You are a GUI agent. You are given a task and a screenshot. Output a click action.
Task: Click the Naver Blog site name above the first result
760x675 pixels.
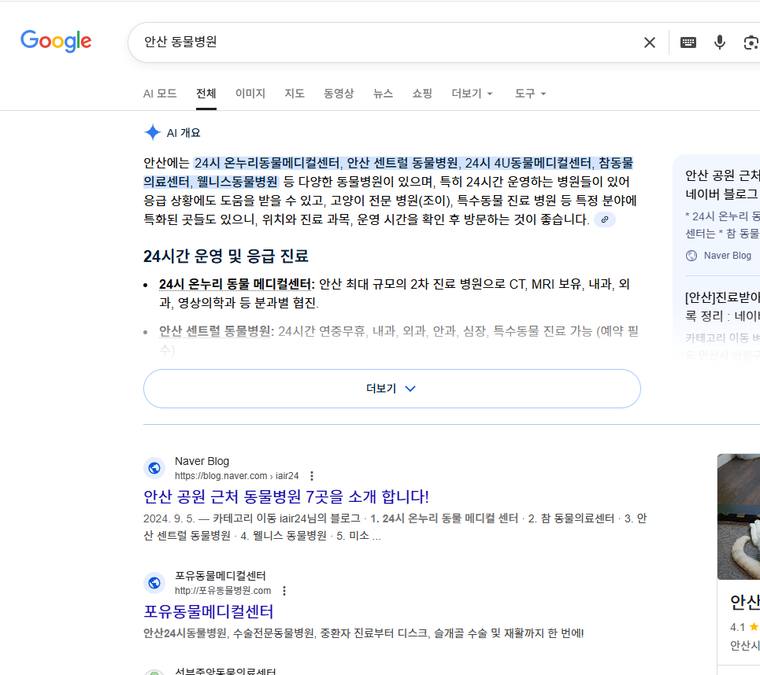click(x=202, y=461)
